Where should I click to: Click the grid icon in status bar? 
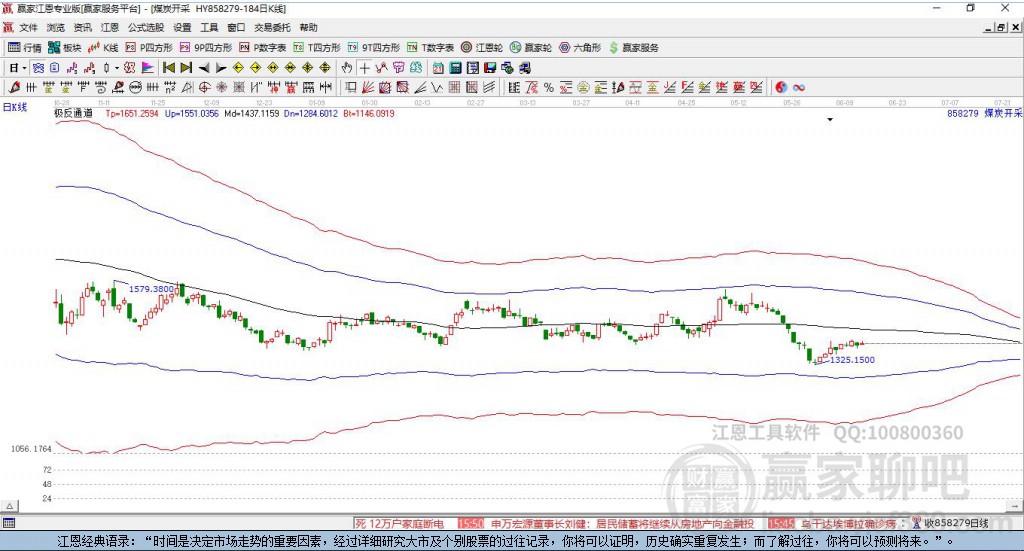coord(8,524)
